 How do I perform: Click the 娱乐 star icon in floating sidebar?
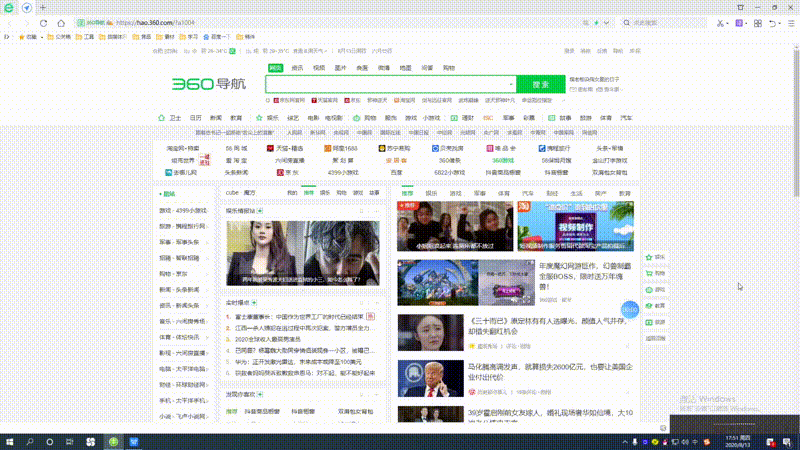click(649, 257)
